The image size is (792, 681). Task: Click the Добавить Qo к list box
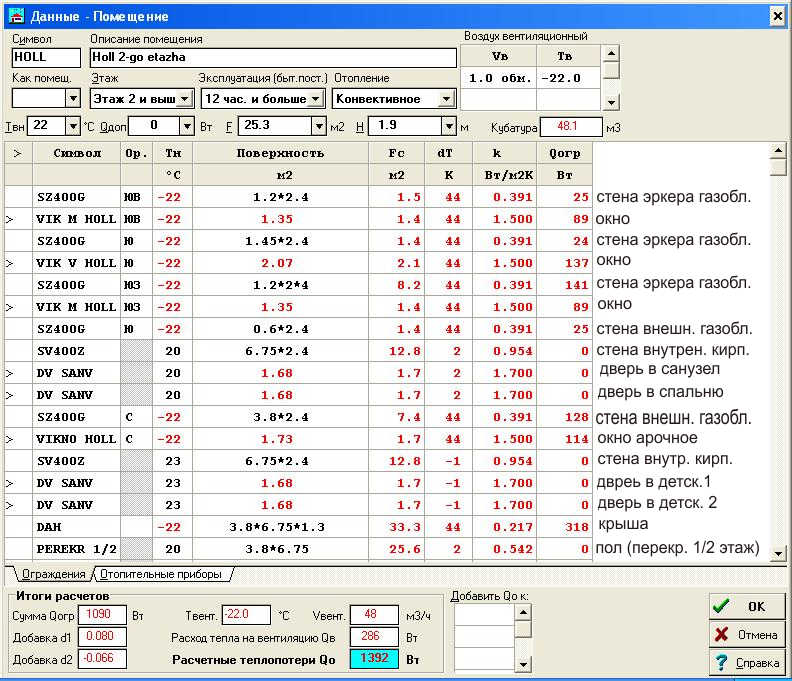tap(484, 639)
